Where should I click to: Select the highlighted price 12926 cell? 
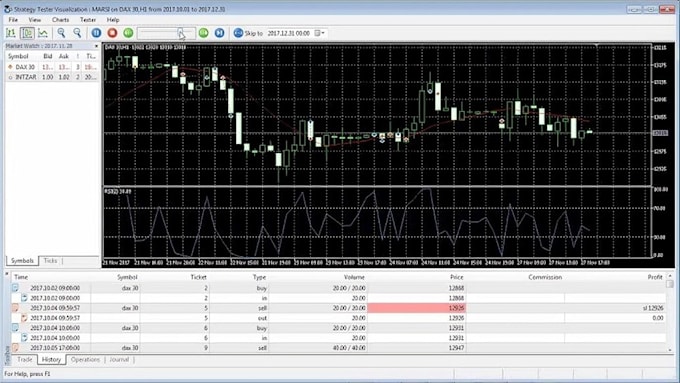[417, 308]
